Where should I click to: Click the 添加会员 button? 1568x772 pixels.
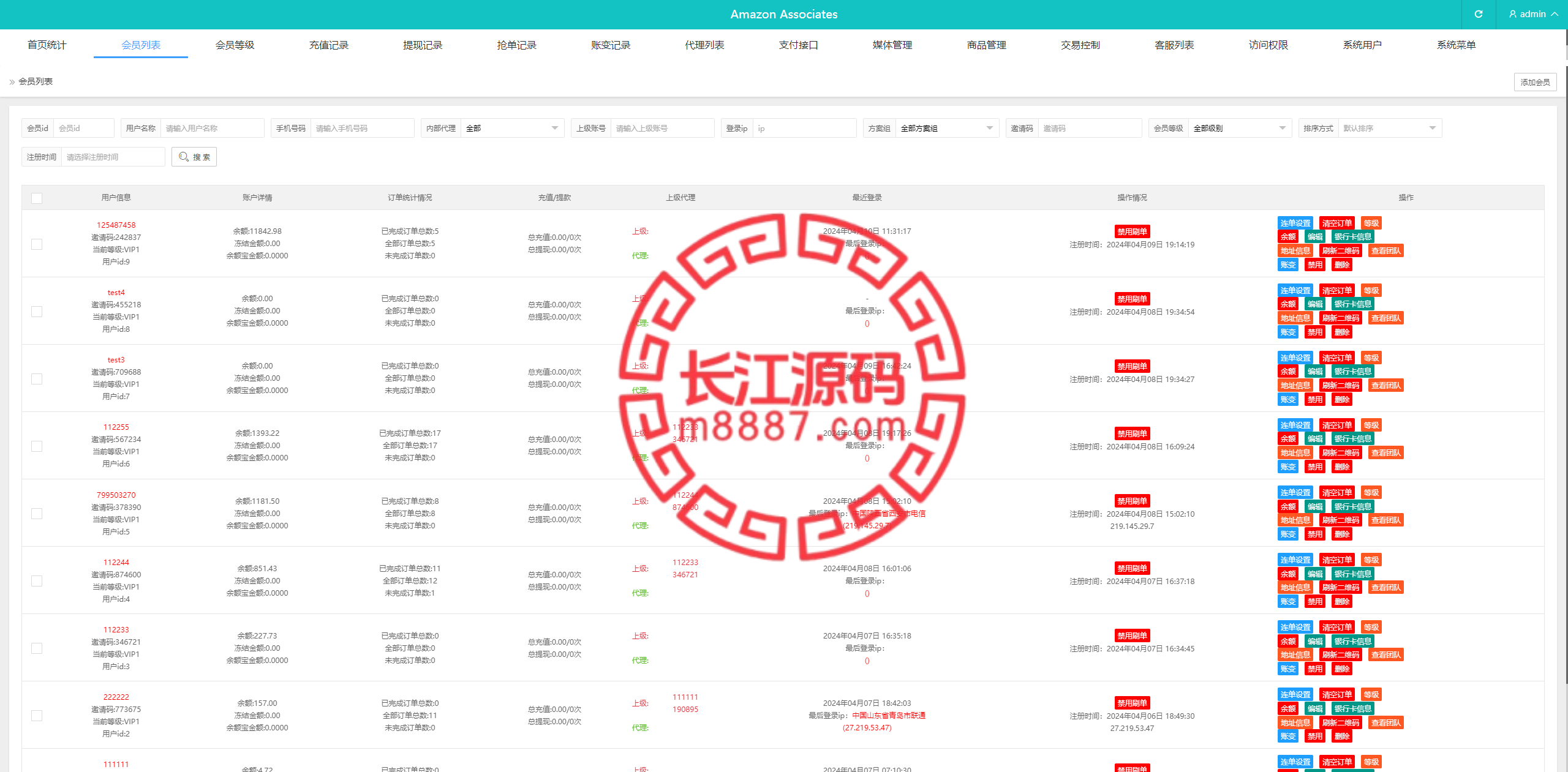(1535, 82)
